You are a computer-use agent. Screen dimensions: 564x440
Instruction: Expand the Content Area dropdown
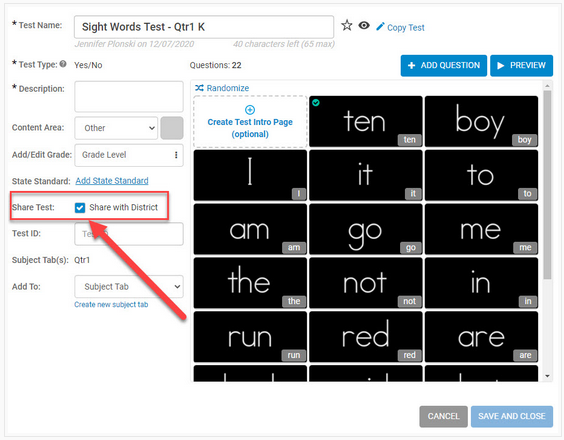pyautogui.click(x=116, y=128)
